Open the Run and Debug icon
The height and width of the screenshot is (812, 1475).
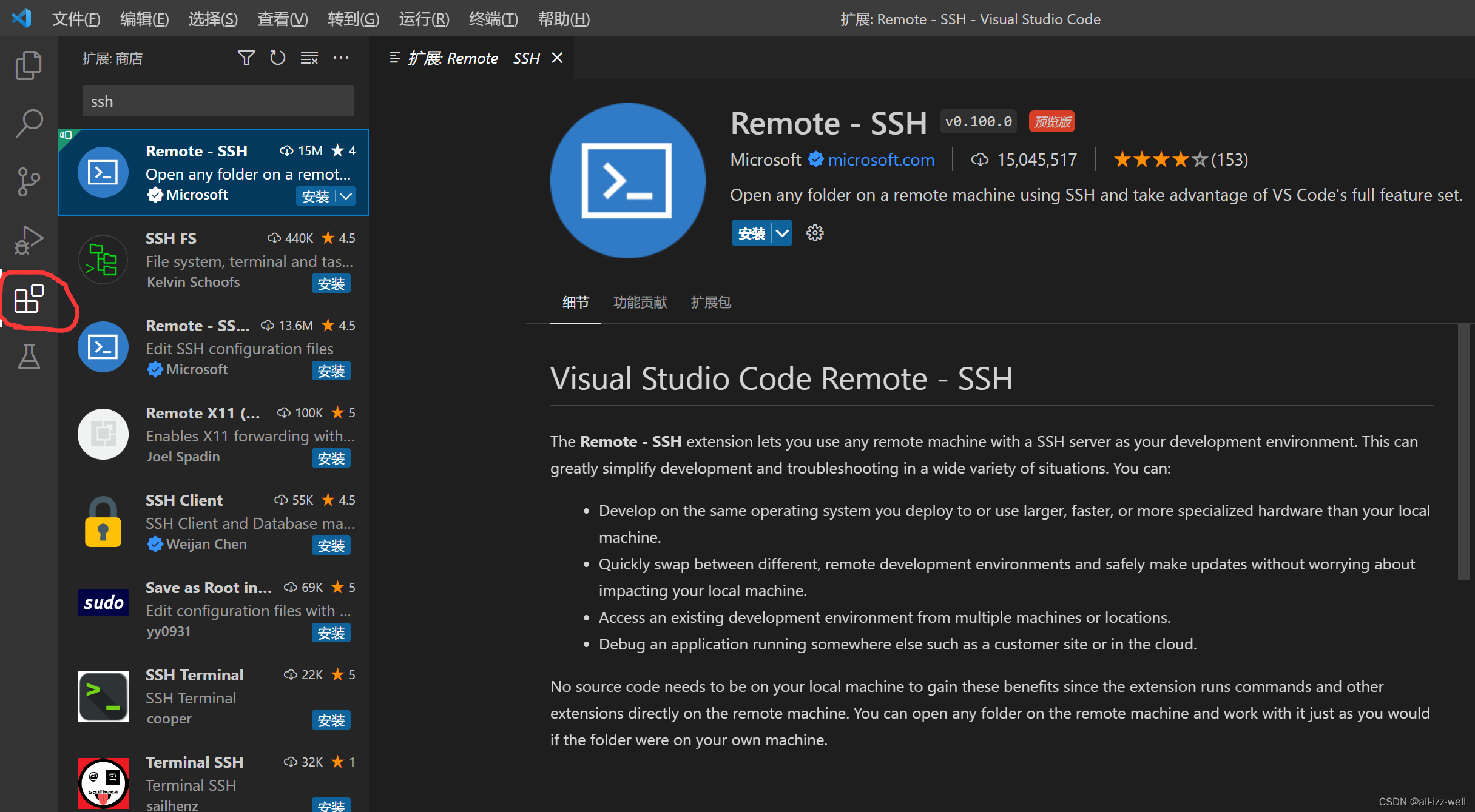tap(29, 239)
